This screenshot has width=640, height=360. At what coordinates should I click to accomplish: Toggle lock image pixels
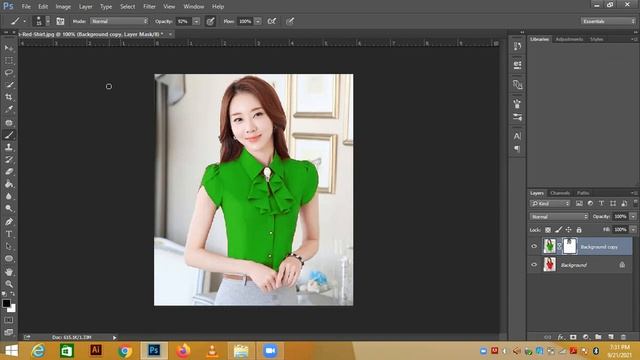coord(558,230)
